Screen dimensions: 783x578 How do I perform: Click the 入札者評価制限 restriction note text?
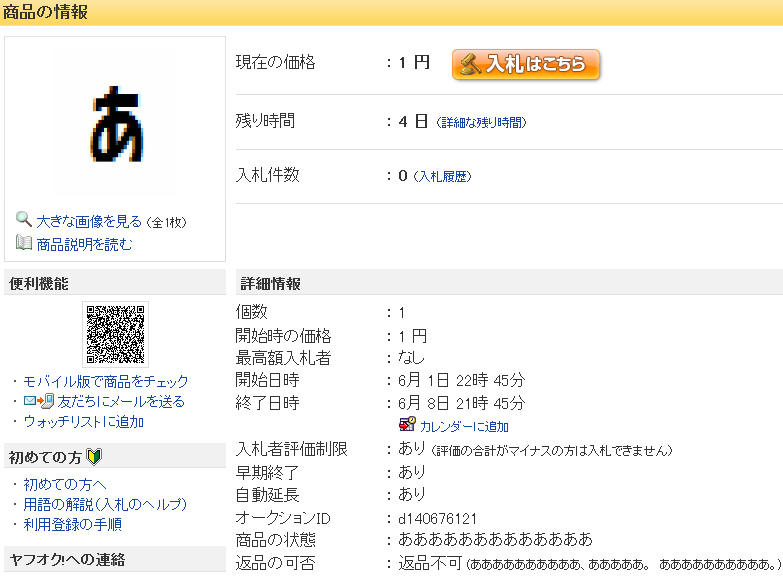(552, 451)
